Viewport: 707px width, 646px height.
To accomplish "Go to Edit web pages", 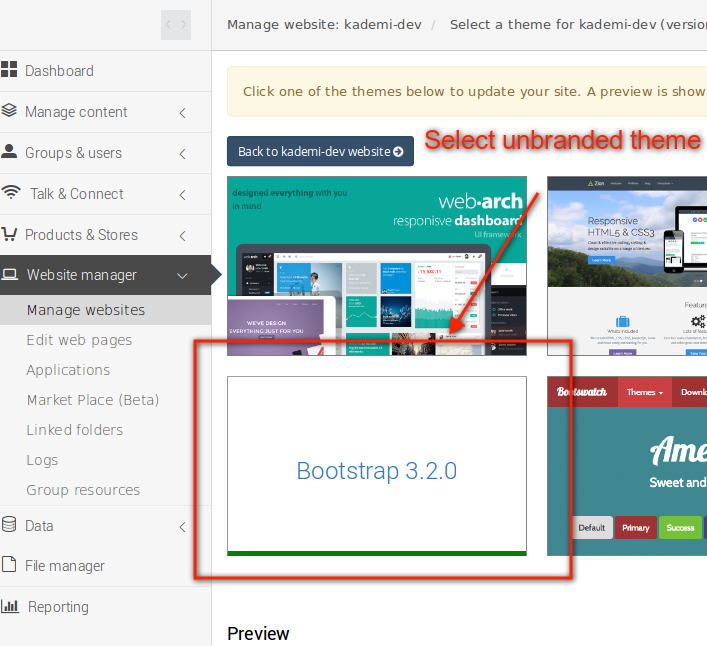I will click(79, 340).
